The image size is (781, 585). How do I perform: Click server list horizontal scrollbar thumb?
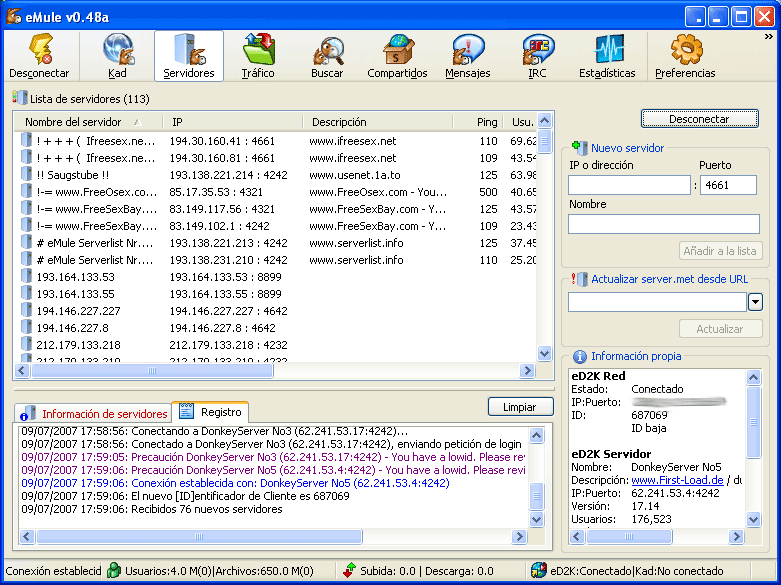coord(152,370)
